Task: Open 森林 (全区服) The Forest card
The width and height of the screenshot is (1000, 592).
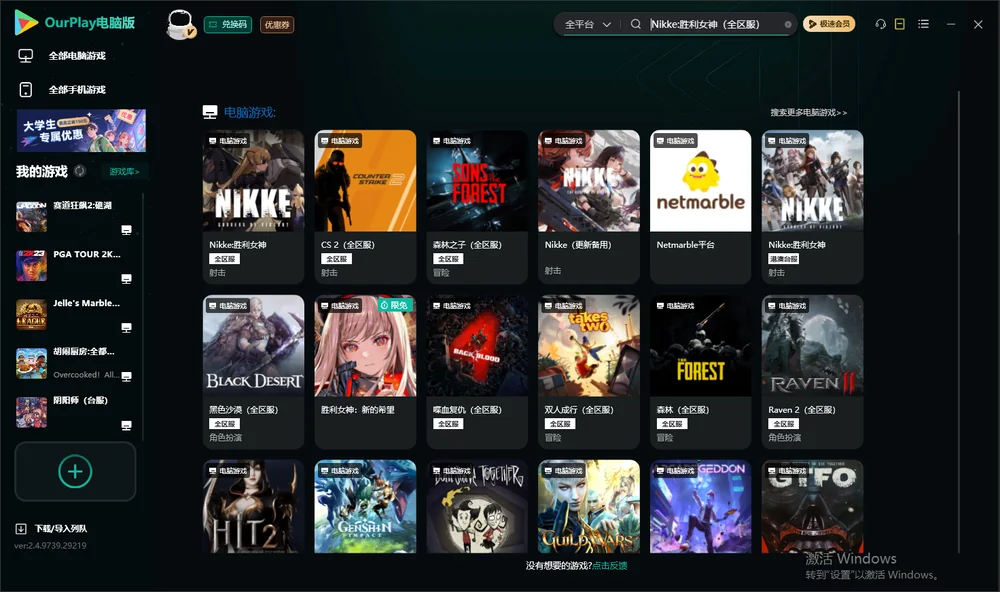Action: tap(700, 372)
